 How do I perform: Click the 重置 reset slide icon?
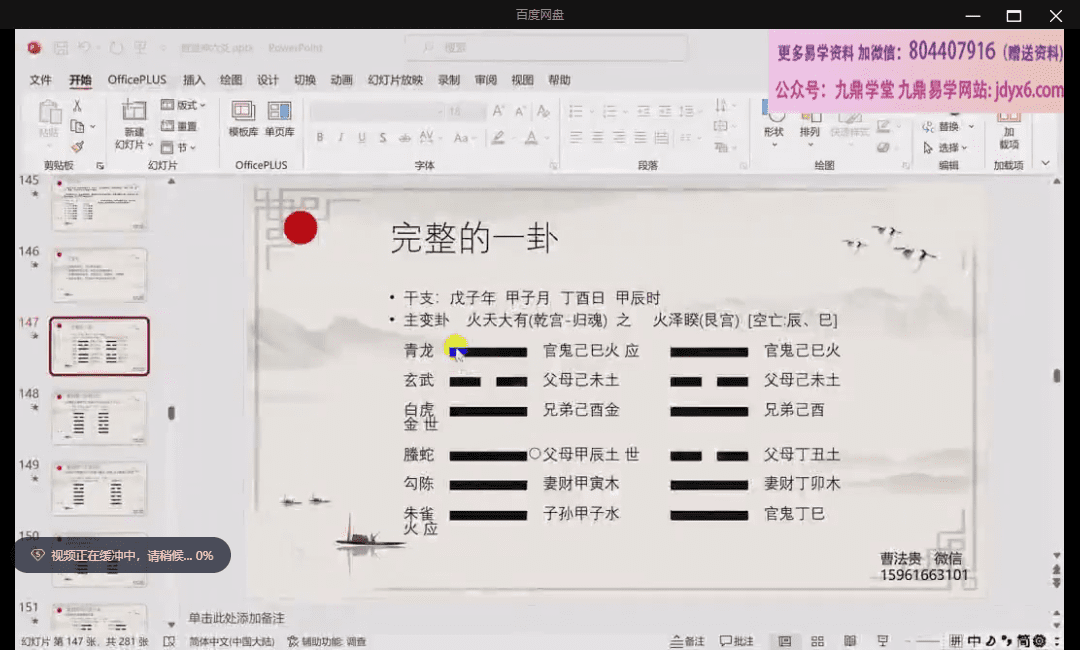click(181, 127)
